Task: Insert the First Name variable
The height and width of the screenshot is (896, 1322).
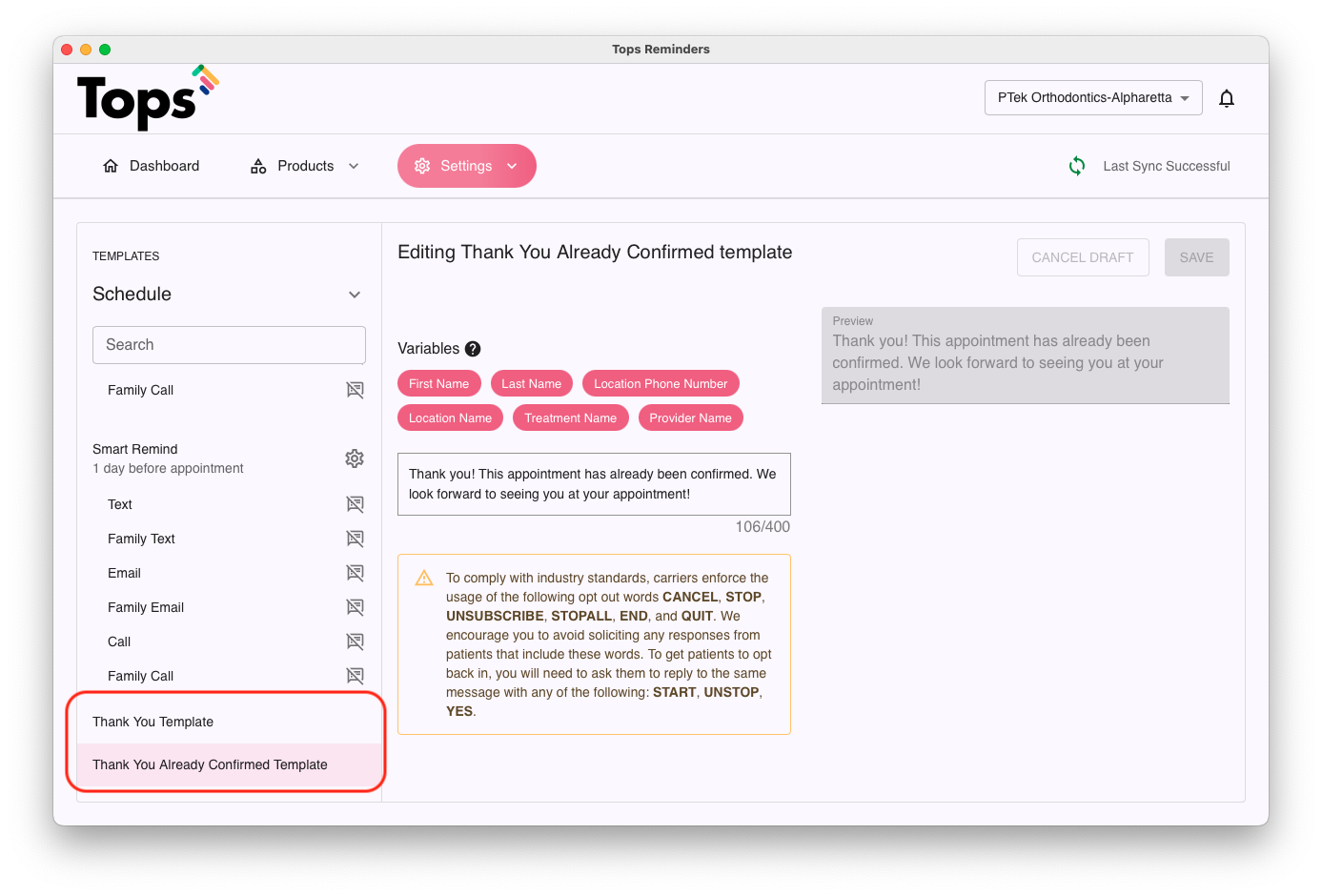Action: click(438, 383)
